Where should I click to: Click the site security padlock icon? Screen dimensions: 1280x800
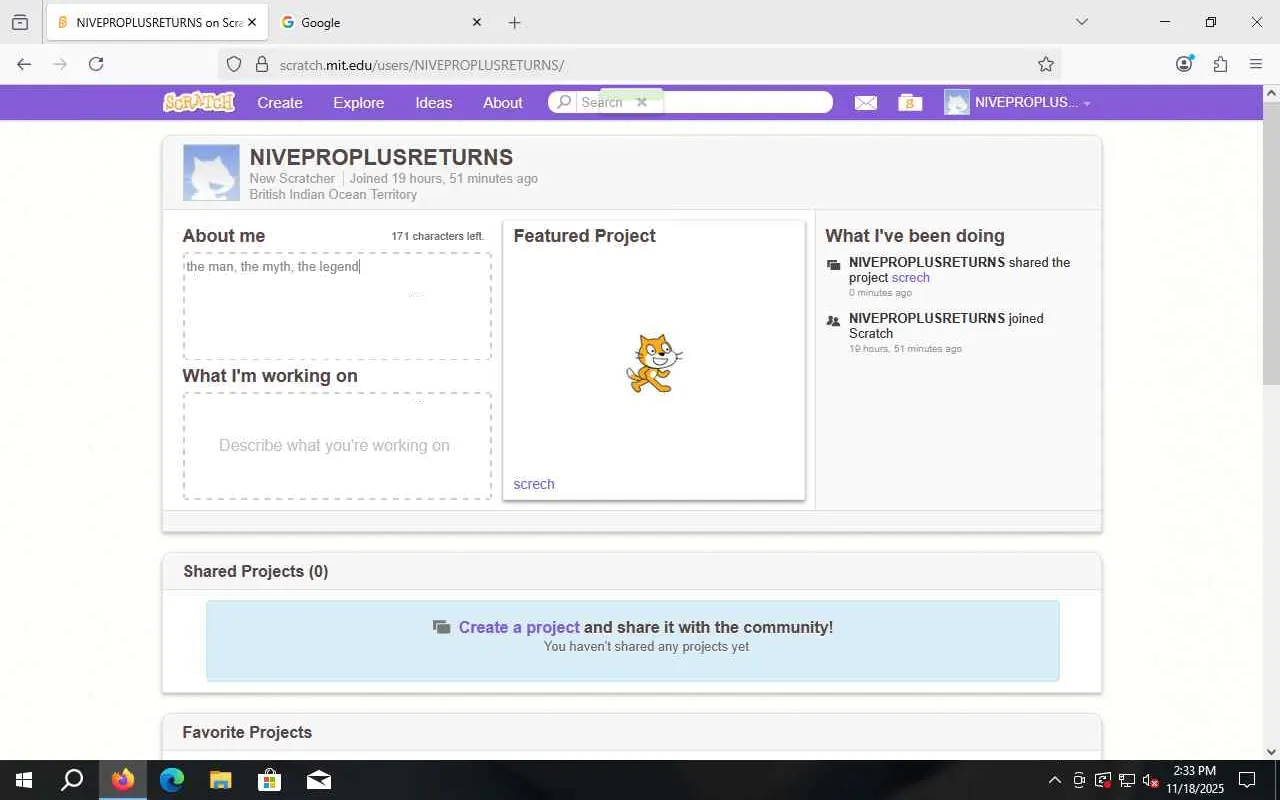pyautogui.click(x=262, y=64)
